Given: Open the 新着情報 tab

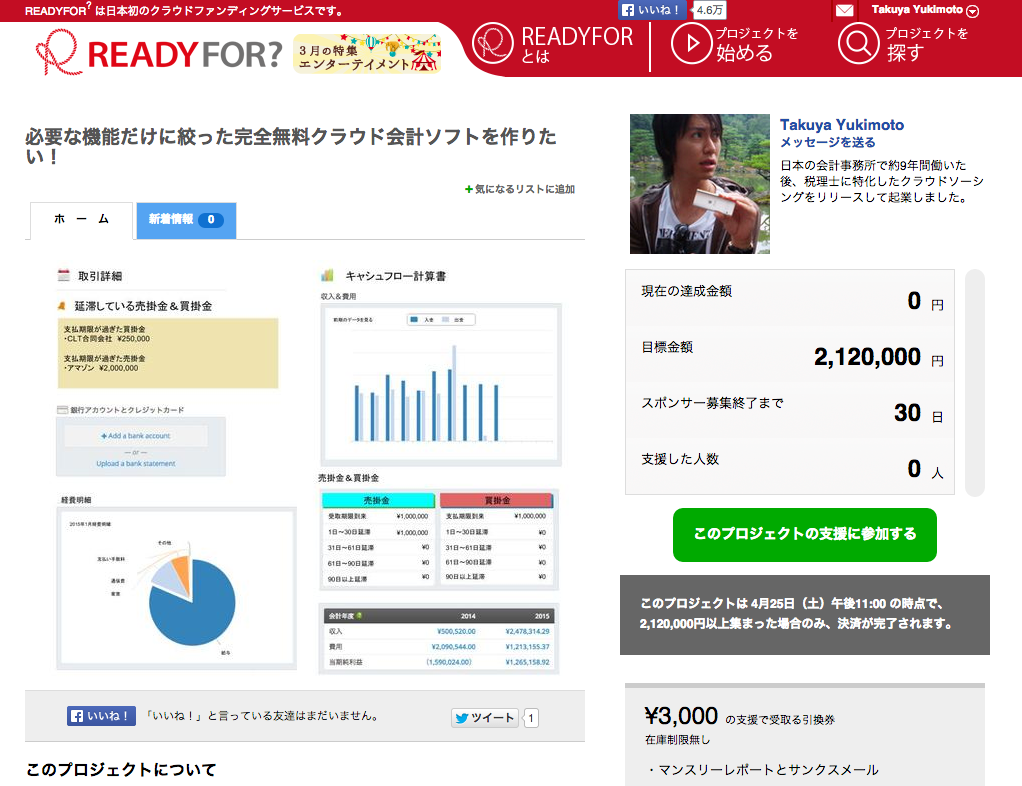Looking at the screenshot, I should tap(185, 220).
